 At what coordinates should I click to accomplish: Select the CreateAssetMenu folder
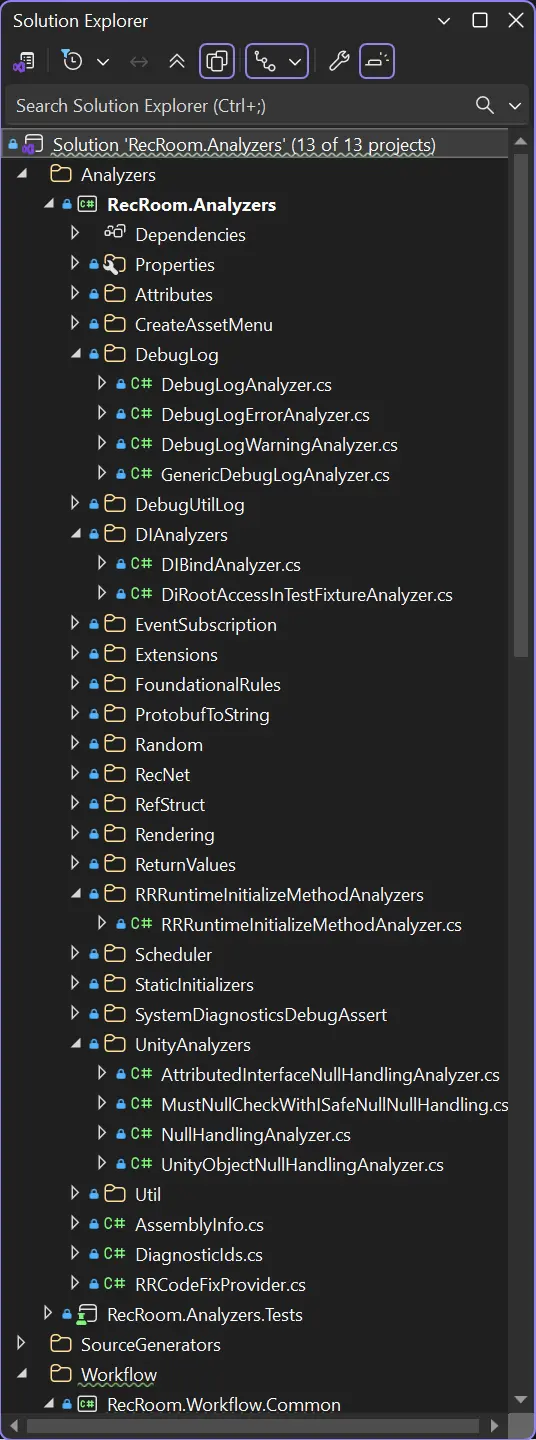coord(204,325)
